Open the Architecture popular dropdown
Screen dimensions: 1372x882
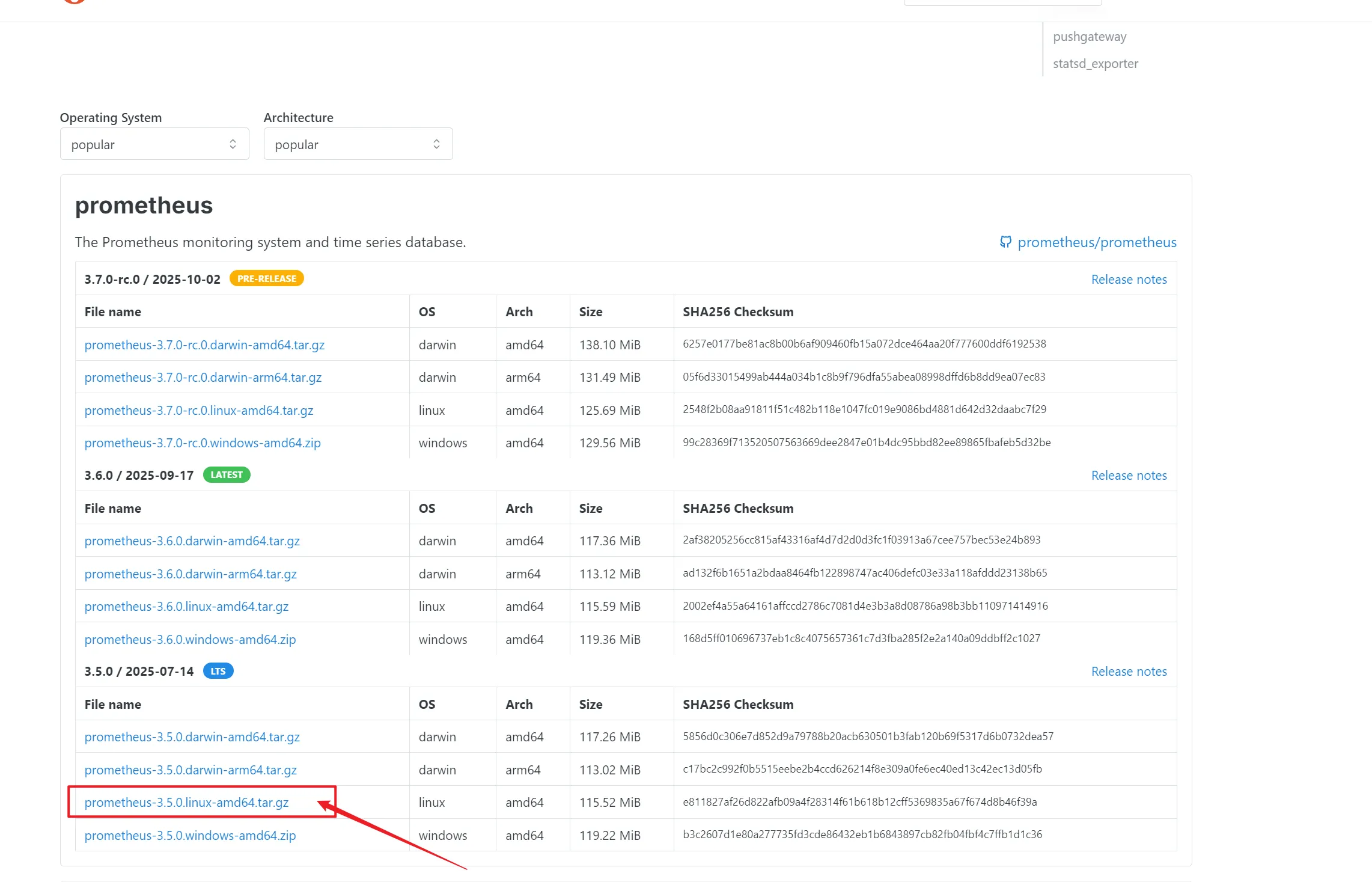358,144
